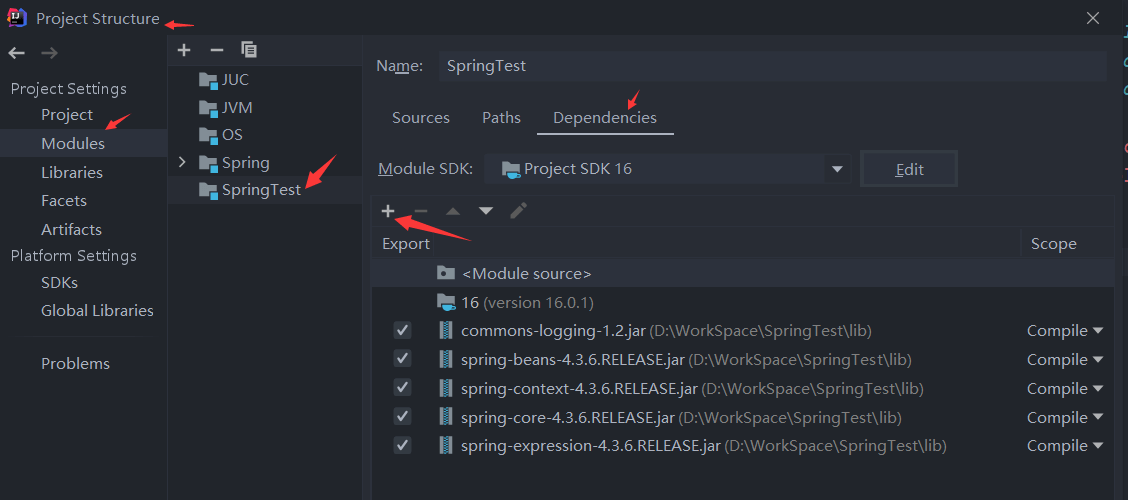Uncheck export for spring-context-4.3.6.RELEASE.jar
Viewport: 1128px width, 500px height.
pyautogui.click(x=402, y=388)
